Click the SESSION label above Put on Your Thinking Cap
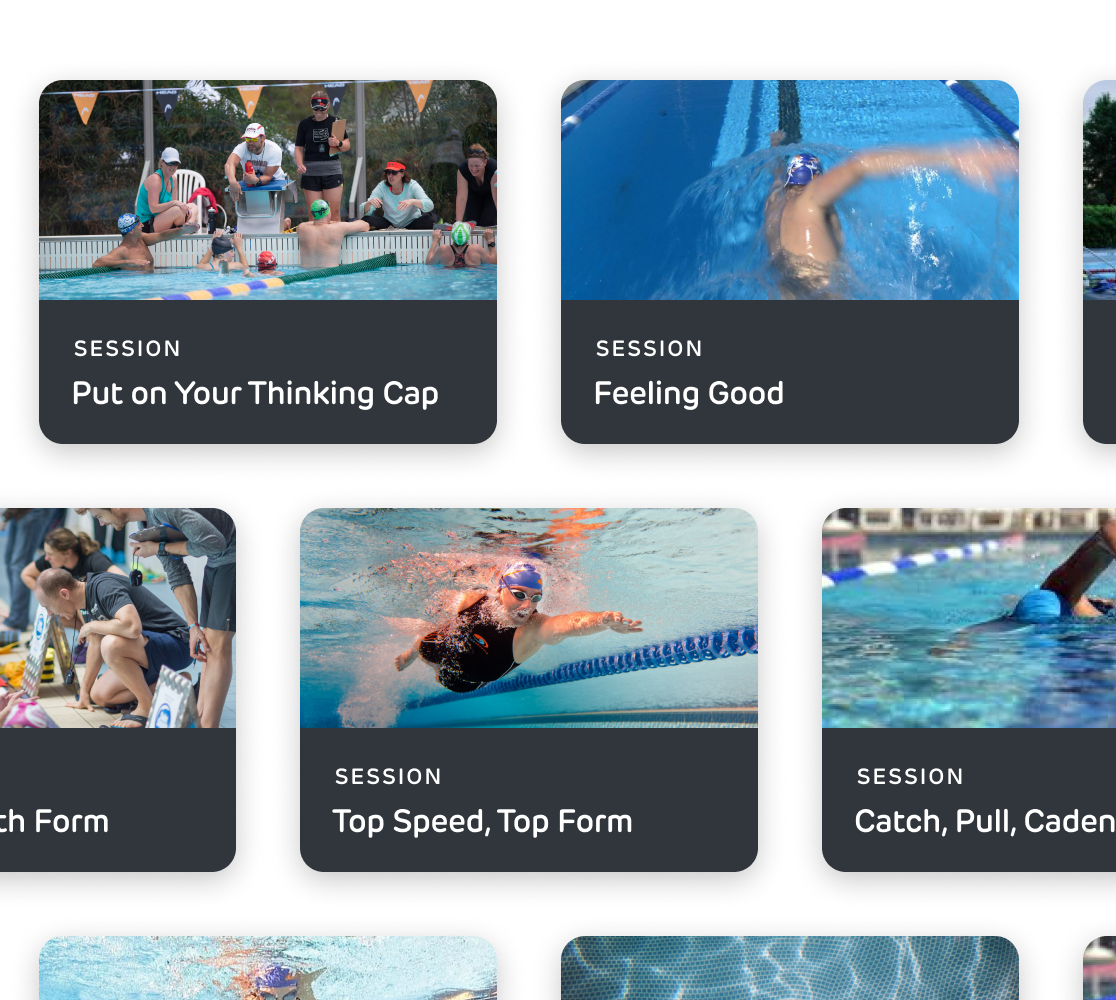 pyautogui.click(x=127, y=349)
